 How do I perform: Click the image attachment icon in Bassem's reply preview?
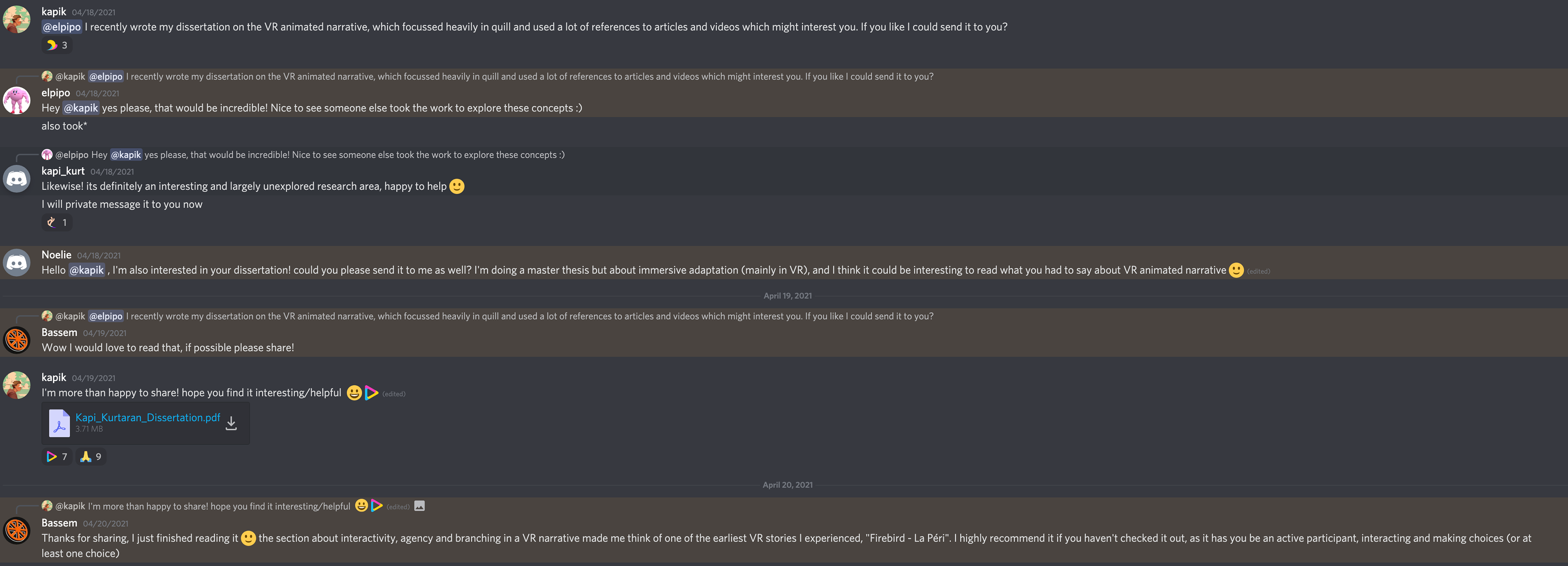pyautogui.click(x=419, y=506)
